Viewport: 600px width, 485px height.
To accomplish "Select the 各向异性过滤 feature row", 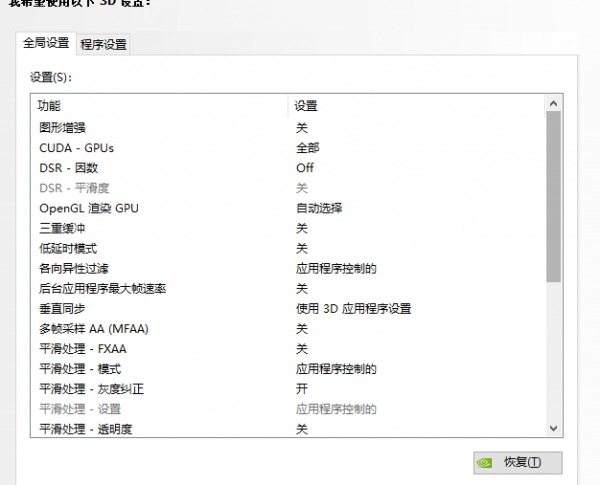I will [x=287, y=269].
